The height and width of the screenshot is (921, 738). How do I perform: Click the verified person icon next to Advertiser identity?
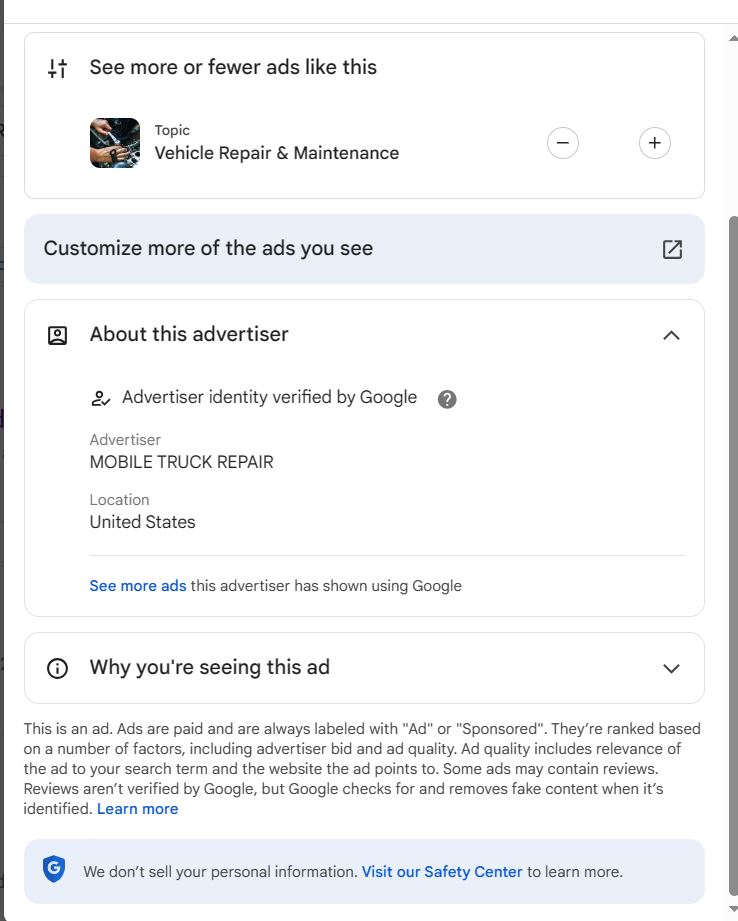click(x=100, y=398)
